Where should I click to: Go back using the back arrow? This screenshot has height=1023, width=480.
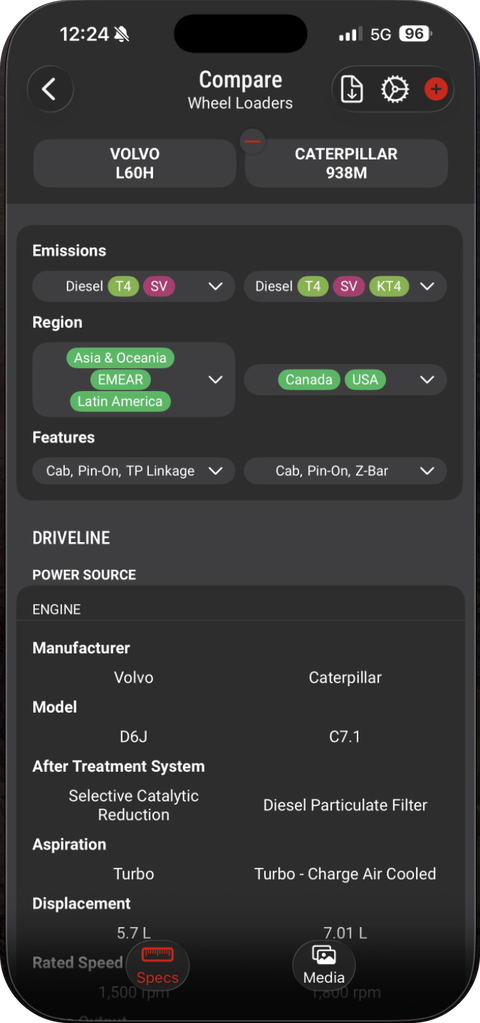point(50,89)
